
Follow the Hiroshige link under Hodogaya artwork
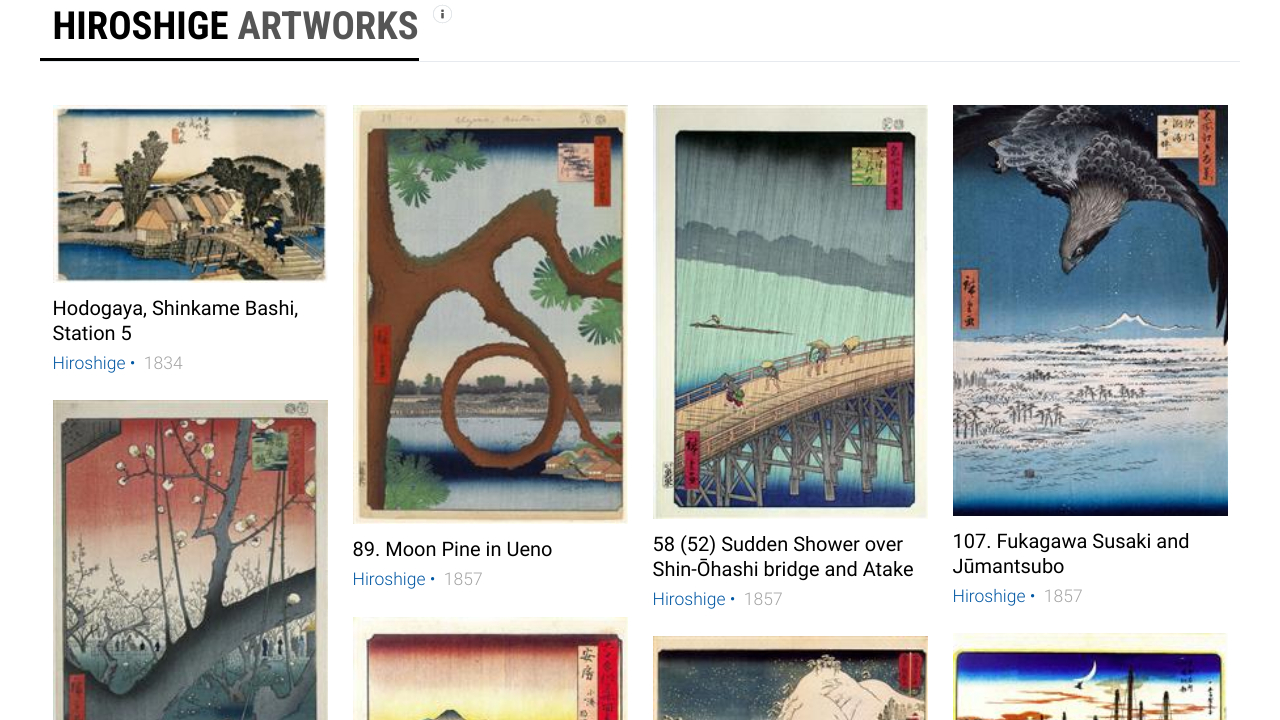tap(89, 363)
